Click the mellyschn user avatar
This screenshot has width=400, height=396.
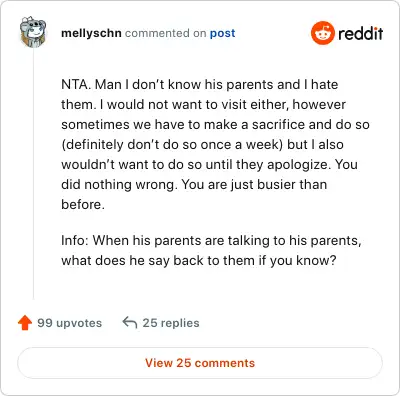pos(33,32)
